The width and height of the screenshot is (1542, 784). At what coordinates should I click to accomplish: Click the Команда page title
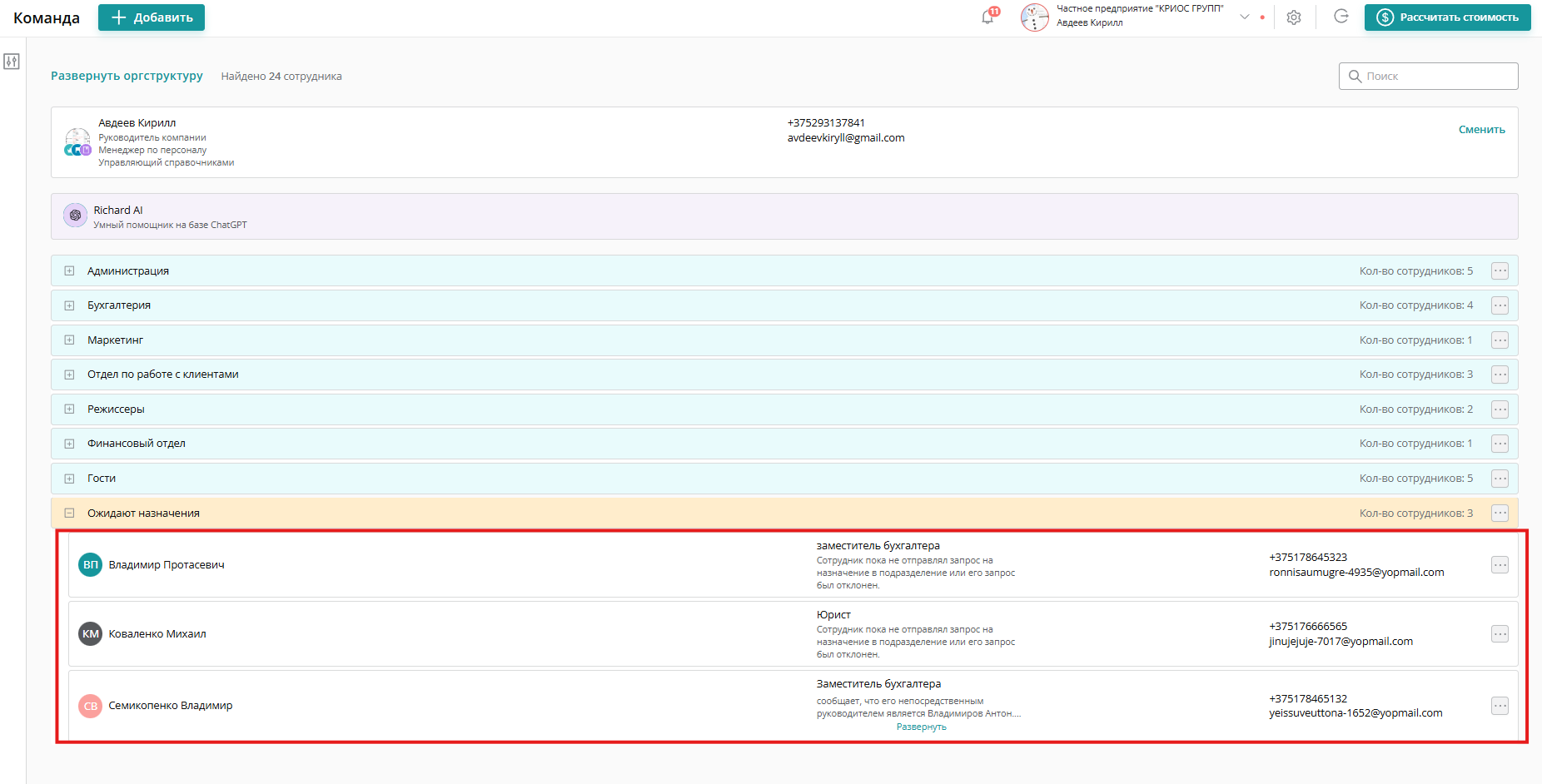(47, 18)
